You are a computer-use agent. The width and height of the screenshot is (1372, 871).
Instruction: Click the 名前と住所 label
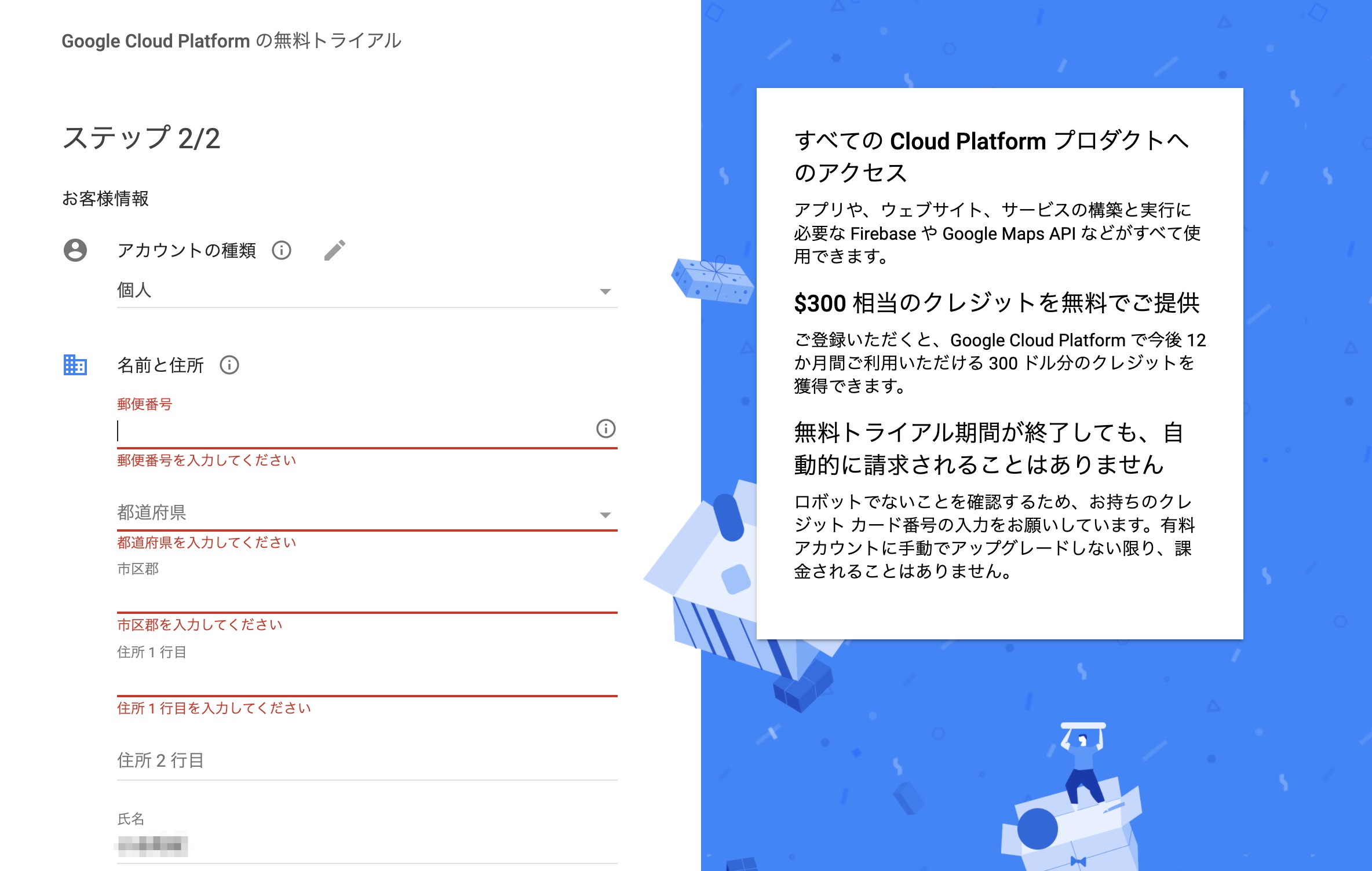[x=160, y=365]
